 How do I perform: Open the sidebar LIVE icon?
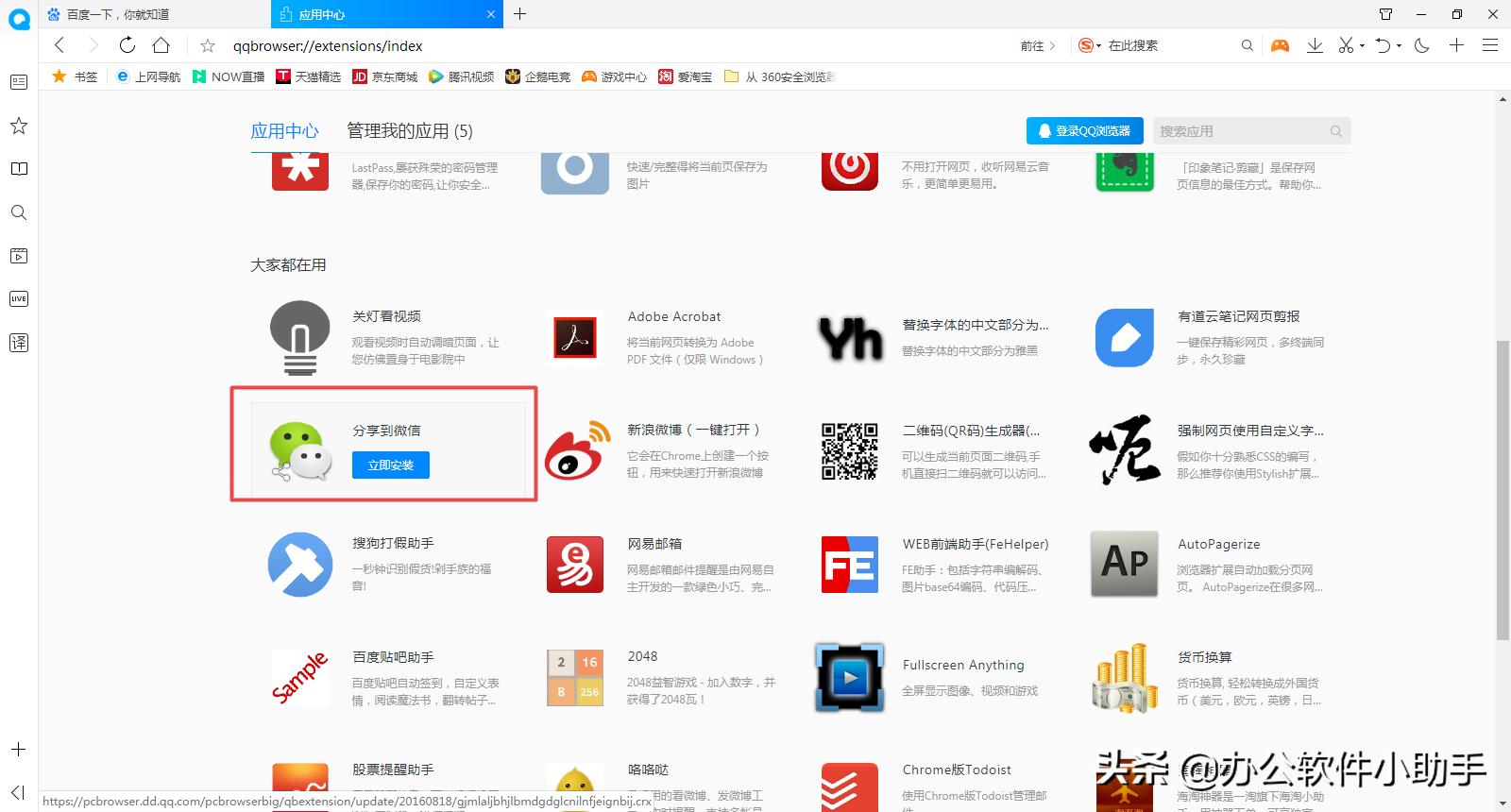[x=18, y=299]
